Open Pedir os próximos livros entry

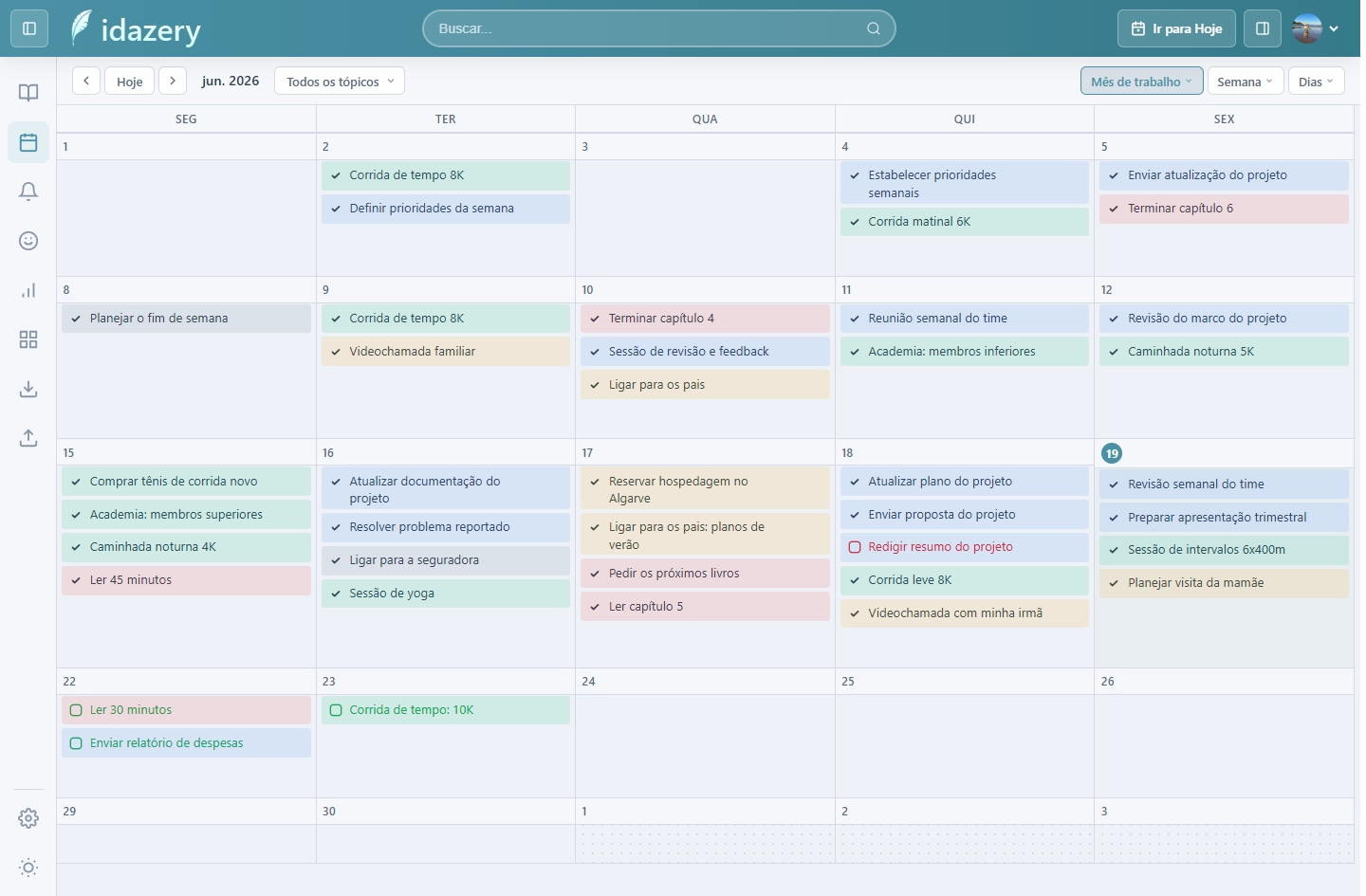[x=705, y=574]
